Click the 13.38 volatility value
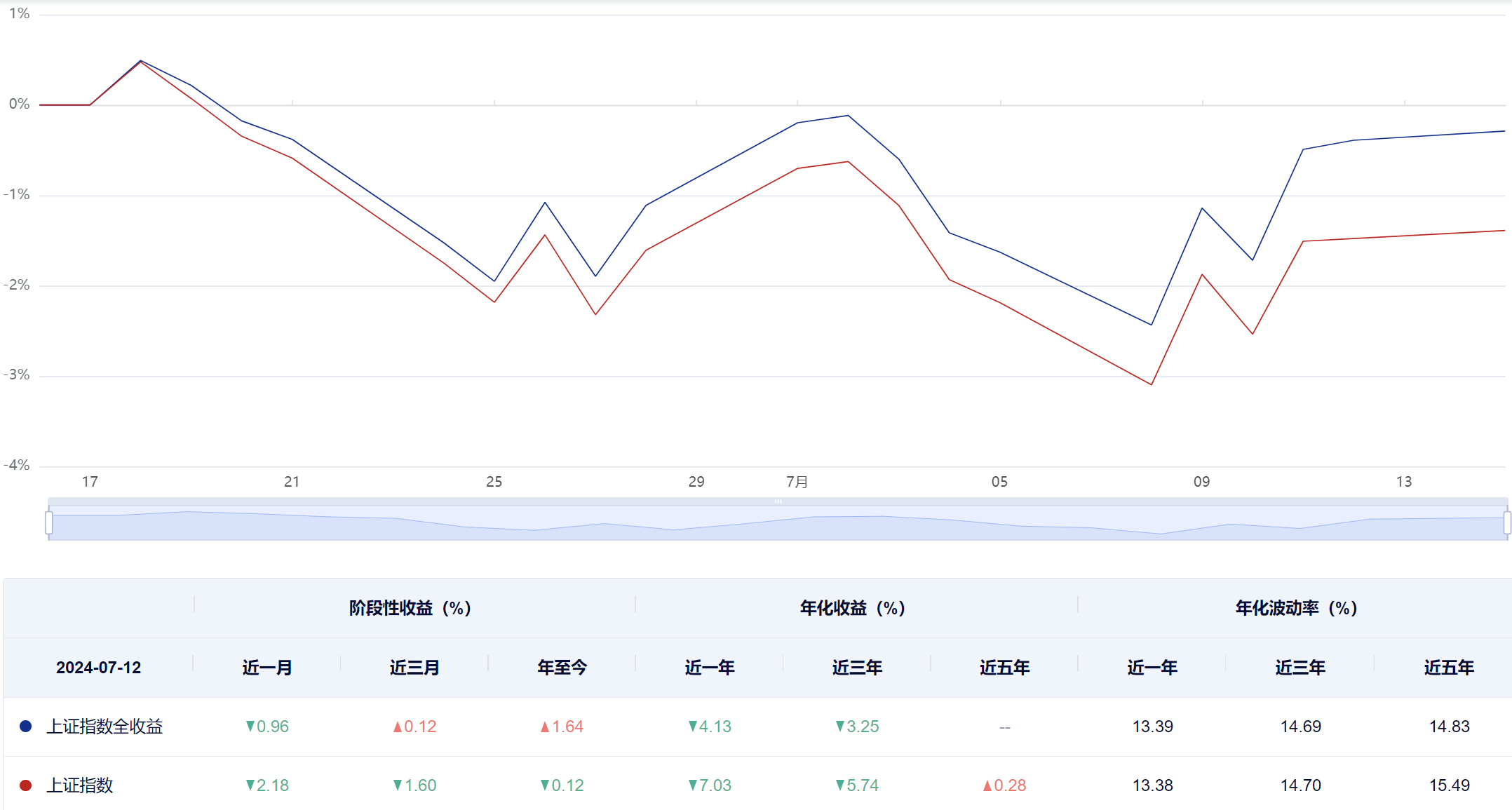Image resolution: width=1512 pixels, height=810 pixels. [1153, 785]
